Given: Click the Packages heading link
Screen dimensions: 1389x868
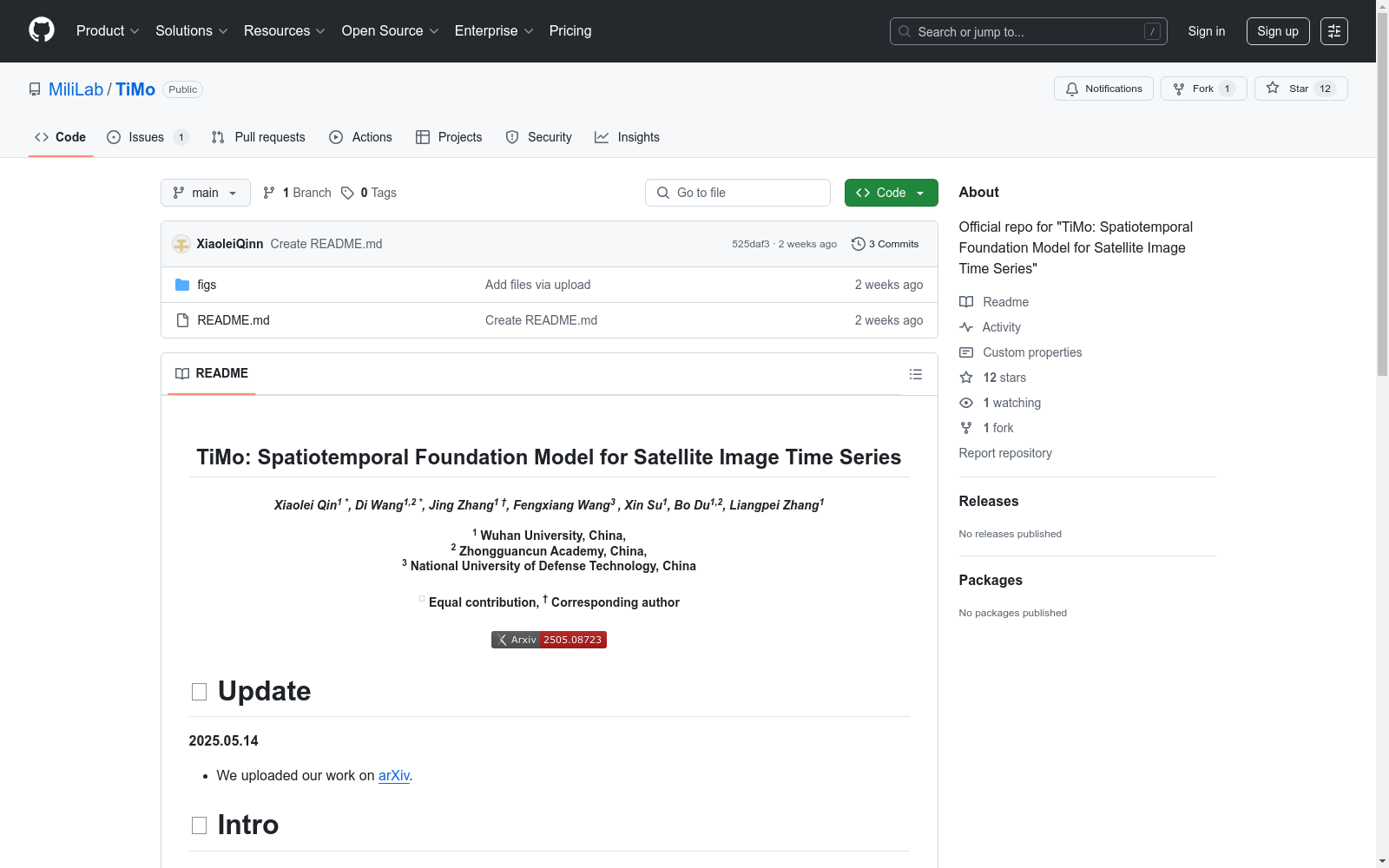Looking at the screenshot, I should click(x=991, y=581).
